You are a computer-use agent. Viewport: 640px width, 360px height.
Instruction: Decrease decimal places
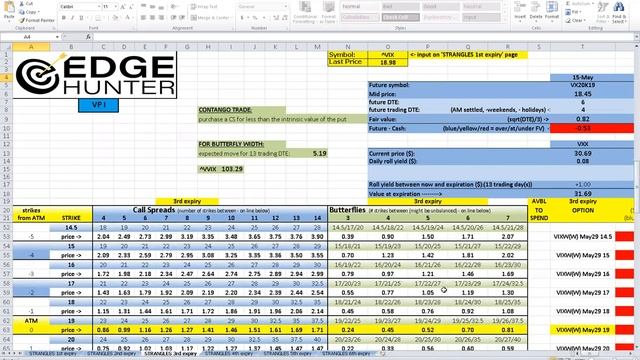(284, 18)
